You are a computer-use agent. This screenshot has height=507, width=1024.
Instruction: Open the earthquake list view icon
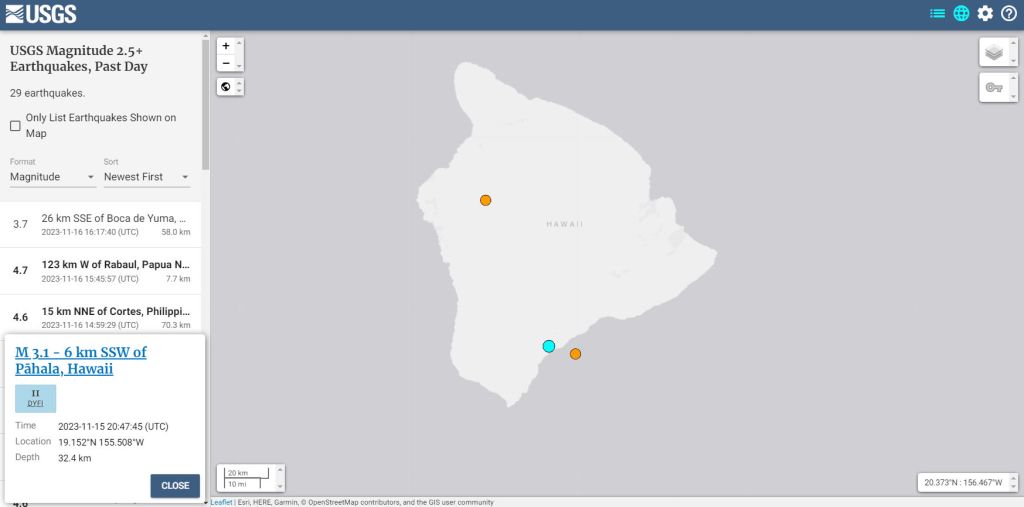pyautogui.click(x=937, y=13)
